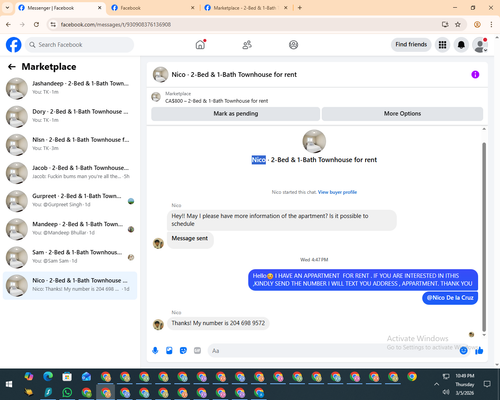Open the Gurpreet conversation
500x400 pixels.
click(70, 201)
